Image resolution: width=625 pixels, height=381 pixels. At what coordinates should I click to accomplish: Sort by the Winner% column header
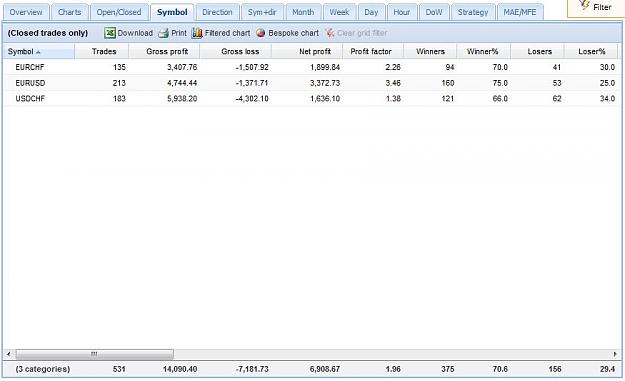click(x=484, y=51)
